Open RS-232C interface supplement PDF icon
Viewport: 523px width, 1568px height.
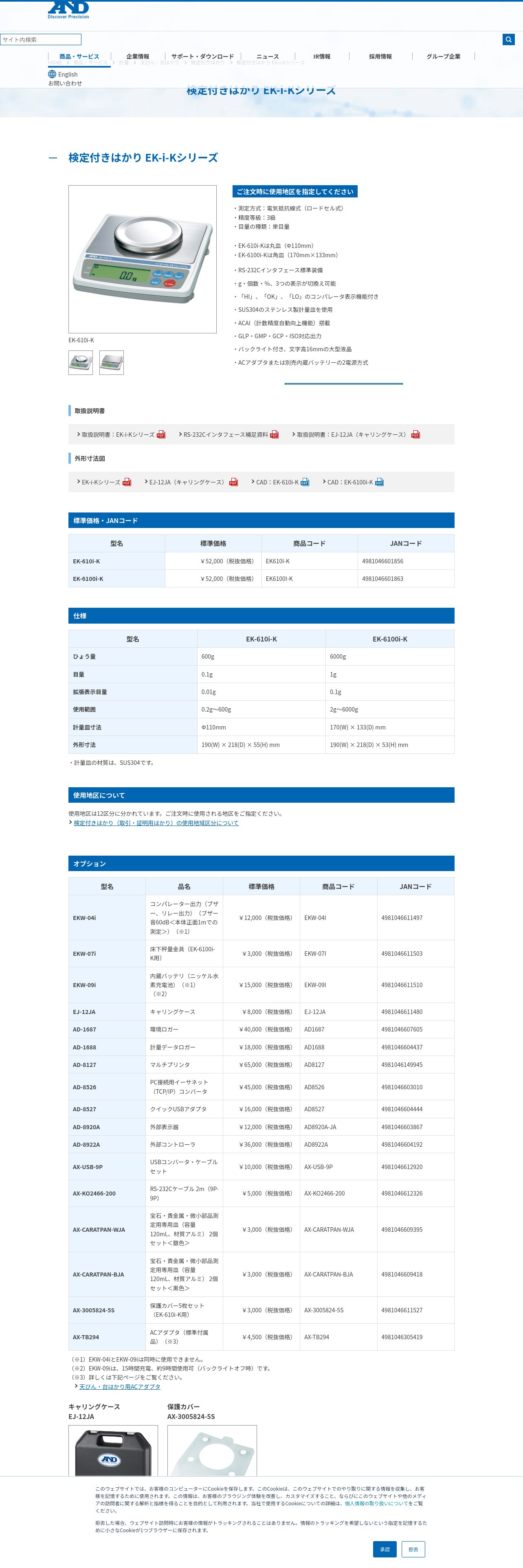274,435
